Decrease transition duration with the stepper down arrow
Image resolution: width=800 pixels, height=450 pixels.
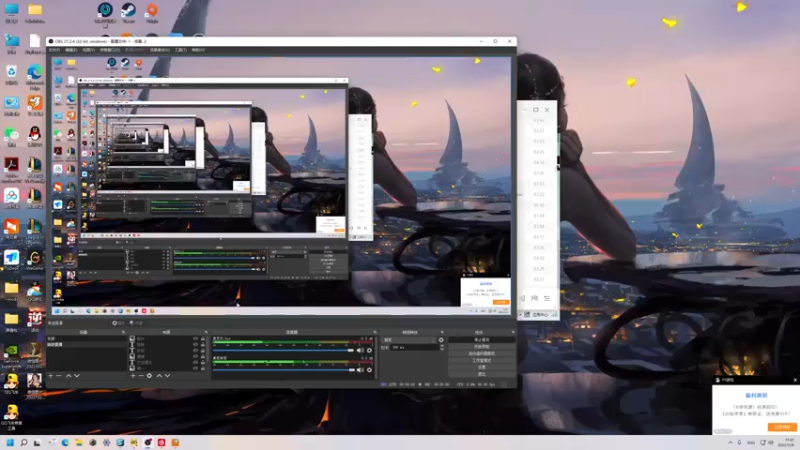click(442, 349)
